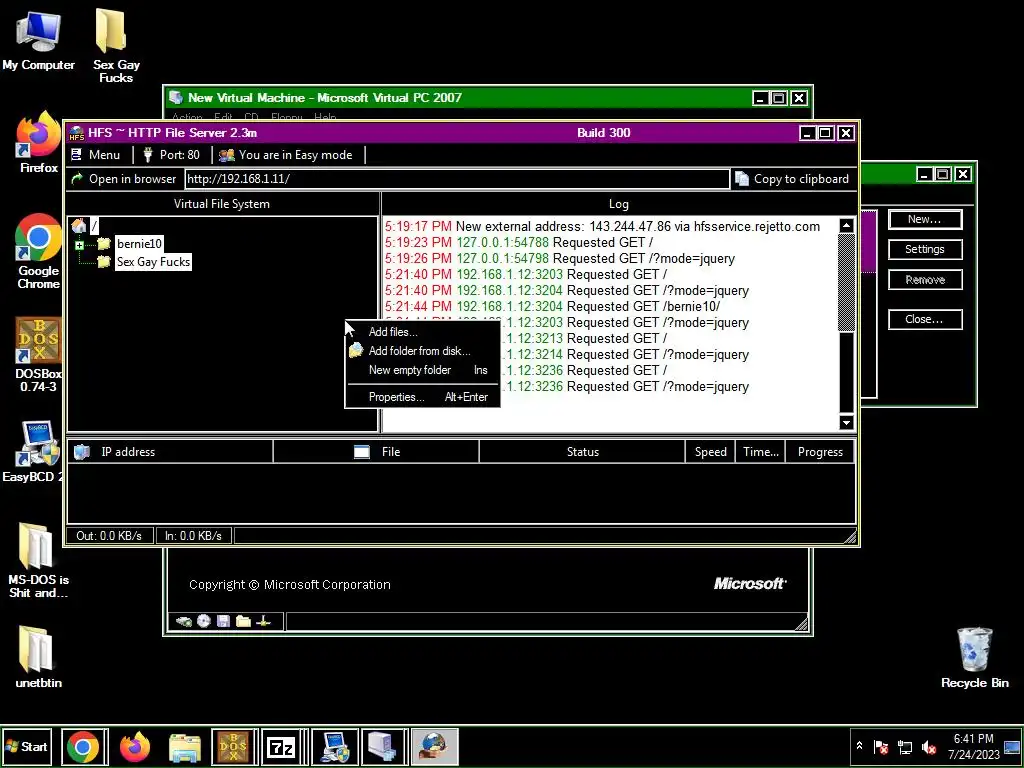Click the Speed column header
Viewport: 1024px width, 768px height.
[711, 452]
